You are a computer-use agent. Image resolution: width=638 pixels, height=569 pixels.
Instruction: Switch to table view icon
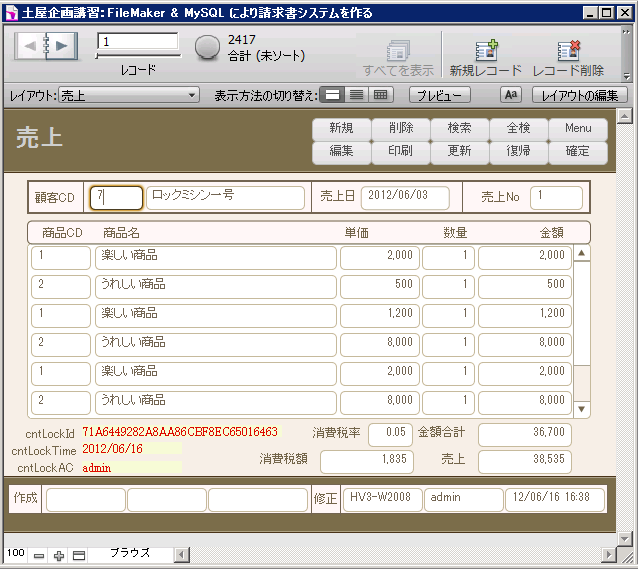[381, 95]
